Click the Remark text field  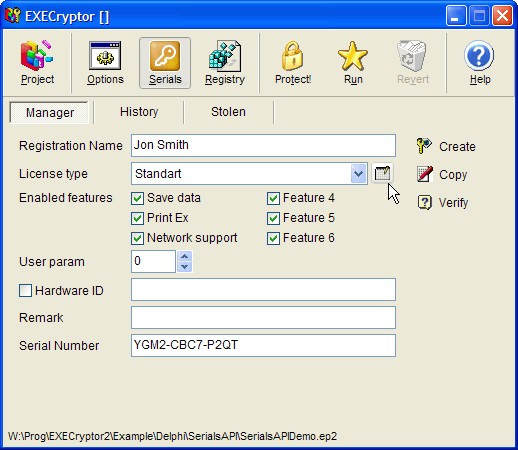click(263, 317)
